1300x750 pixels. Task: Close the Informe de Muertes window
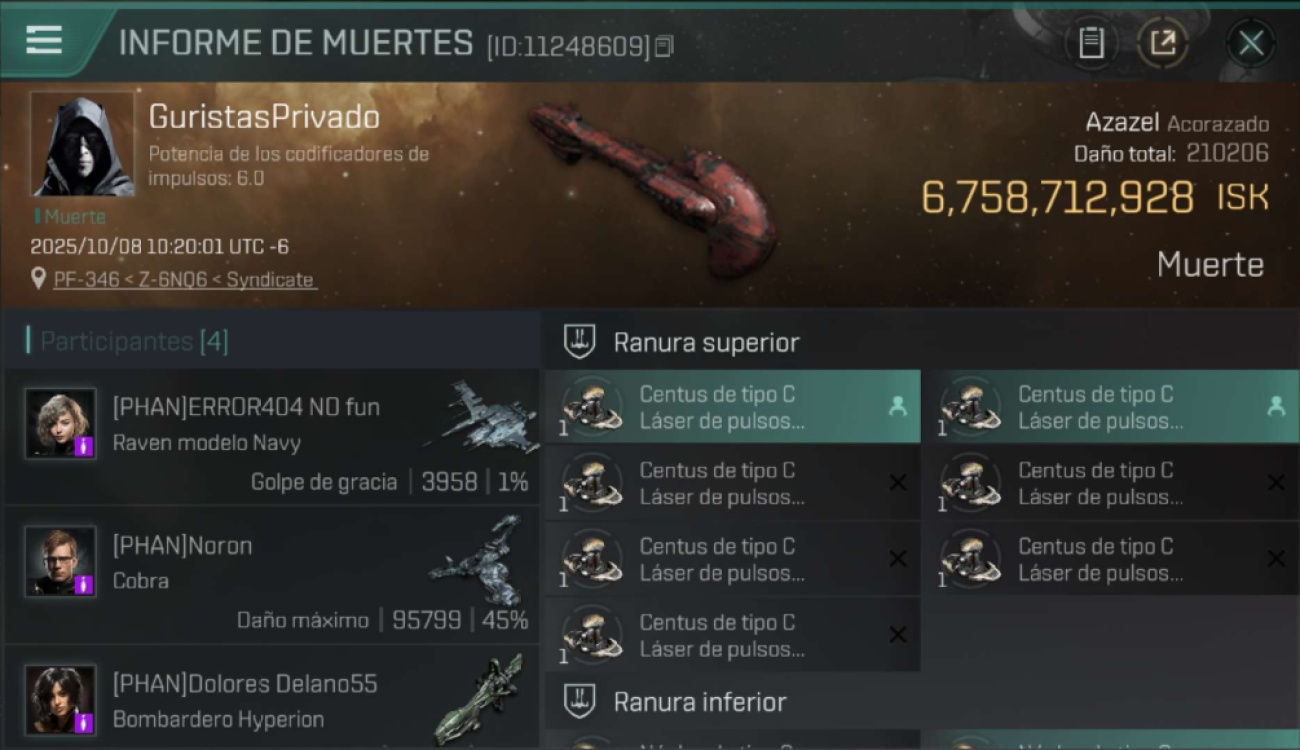pyautogui.click(x=1251, y=43)
